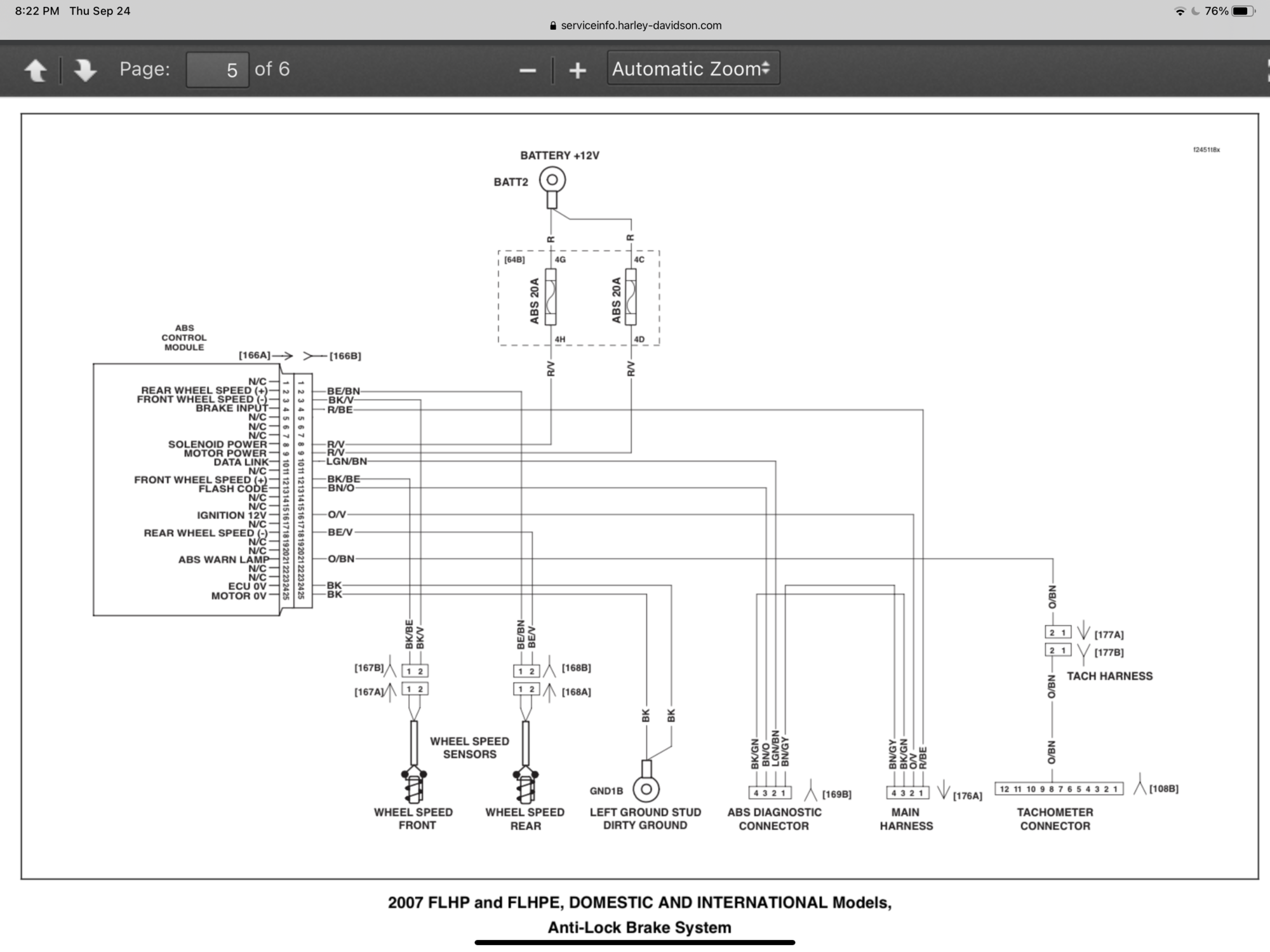
Task: Tap the home indicator bar
Action: pos(634,942)
